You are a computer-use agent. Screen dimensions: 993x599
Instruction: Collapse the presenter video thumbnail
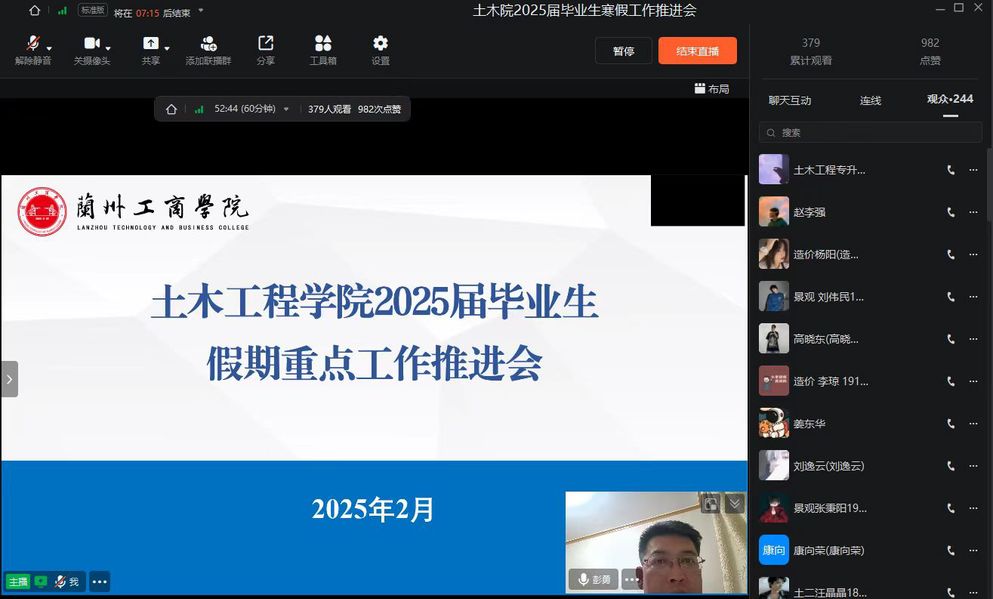pos(735,504)
